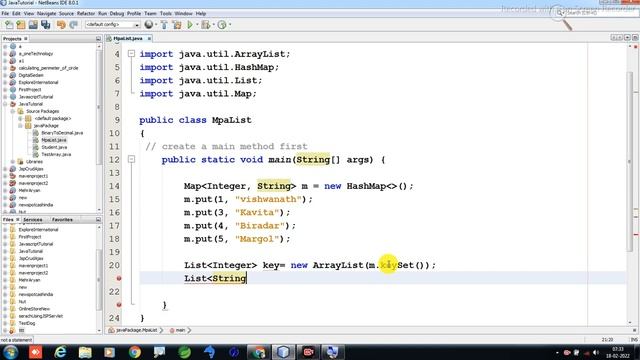Open Windows Start menu orb
The image size is (640, 360).
click(10, 352)
